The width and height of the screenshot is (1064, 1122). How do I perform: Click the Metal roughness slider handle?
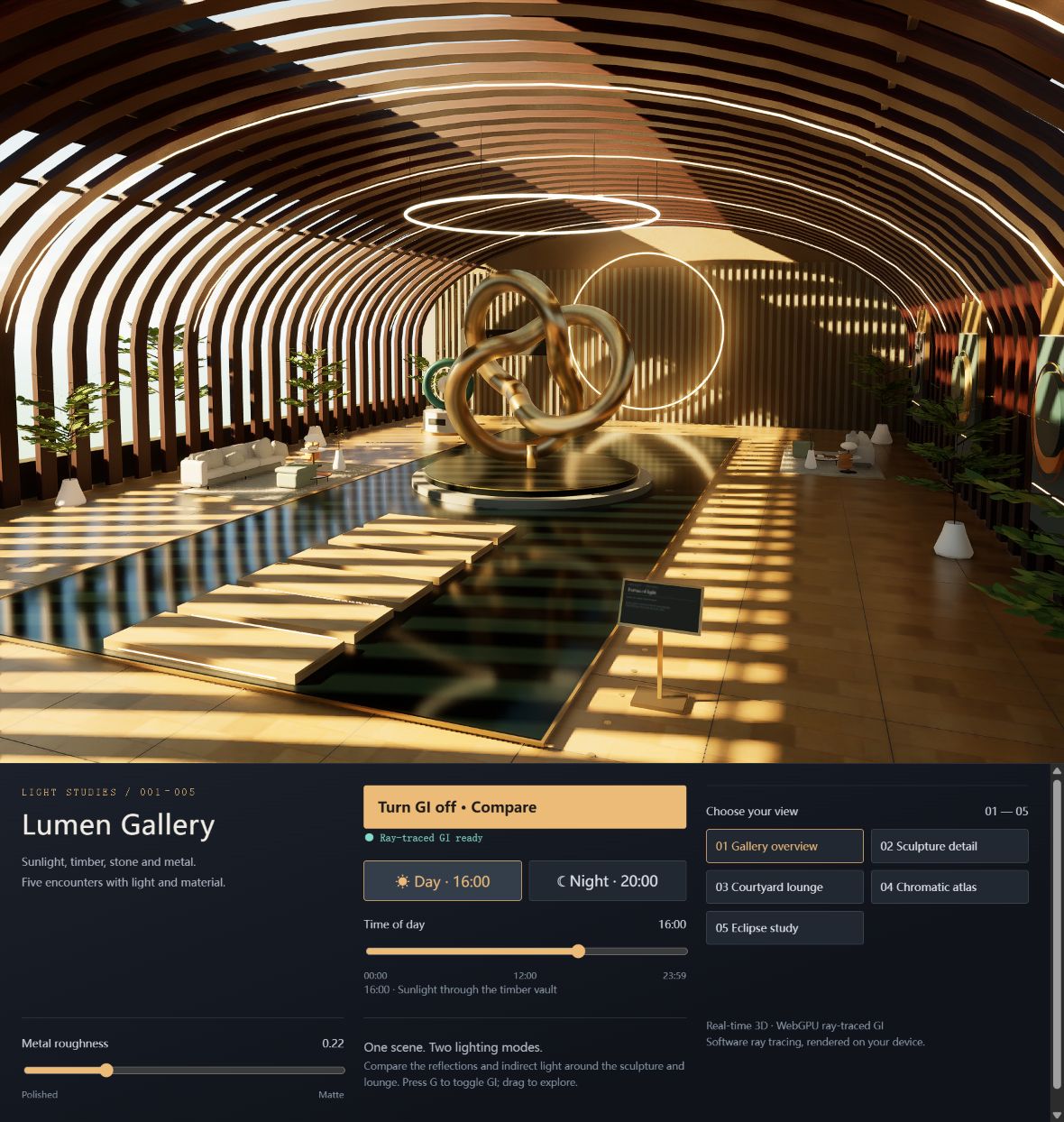tap(106, 1071)
